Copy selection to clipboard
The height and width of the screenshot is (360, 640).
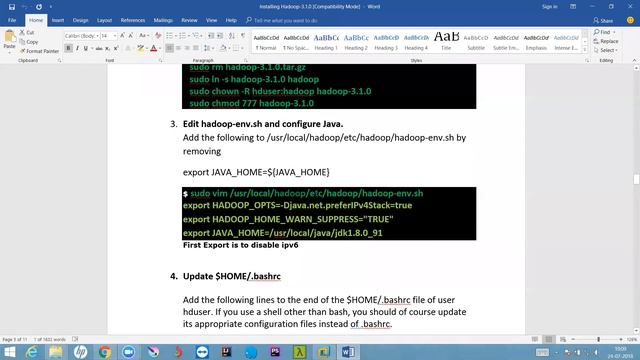click(29, 42)
